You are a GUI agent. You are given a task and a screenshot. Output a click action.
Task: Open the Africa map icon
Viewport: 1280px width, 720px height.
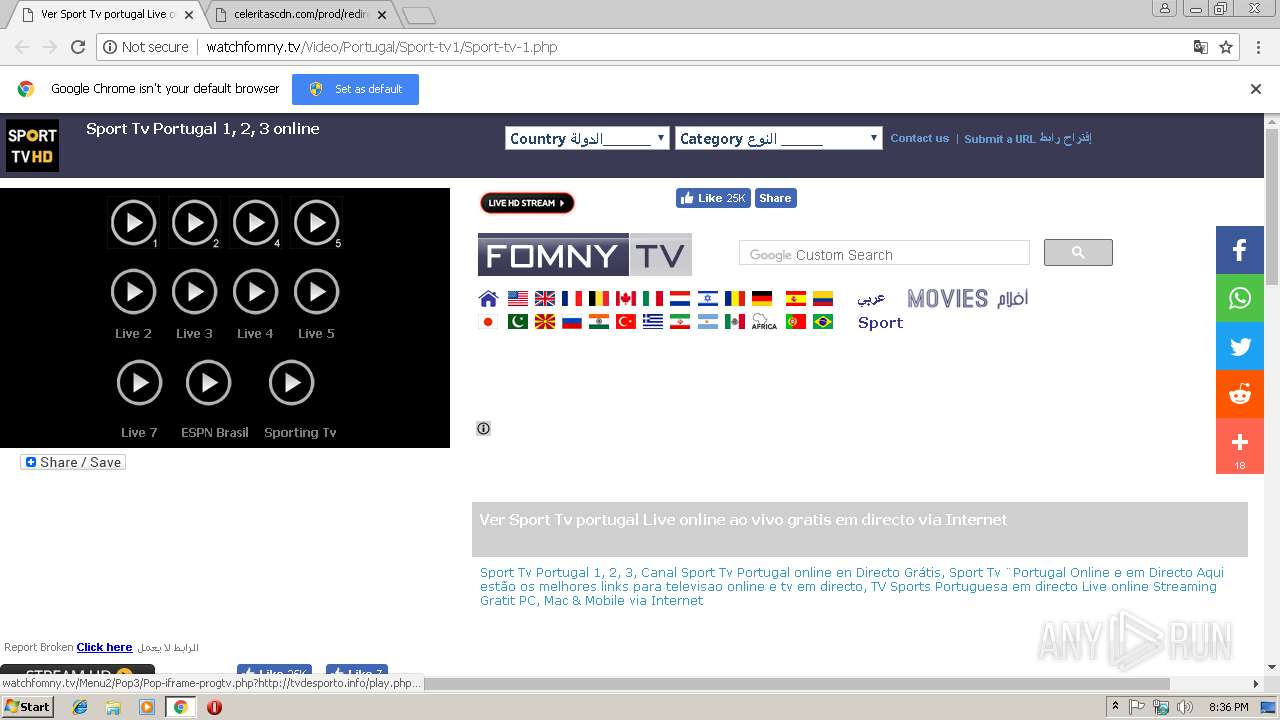pos(764,322)
